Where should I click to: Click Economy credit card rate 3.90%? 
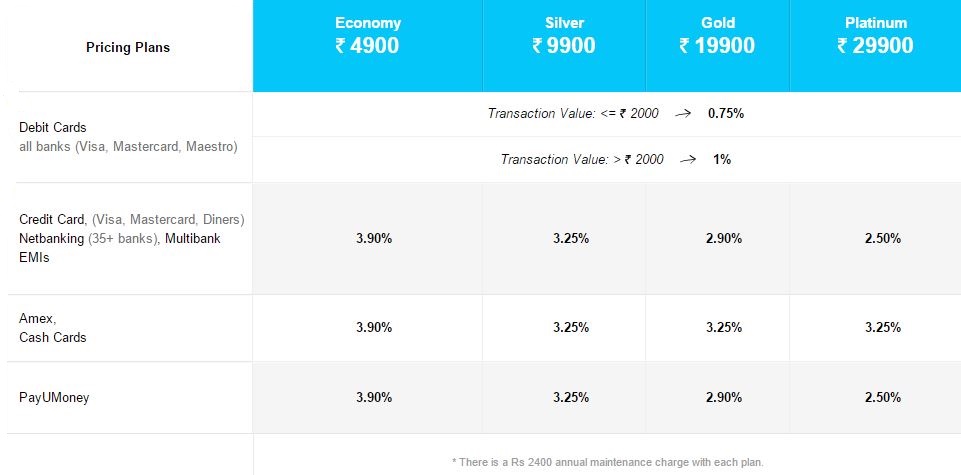pos(374,238)
